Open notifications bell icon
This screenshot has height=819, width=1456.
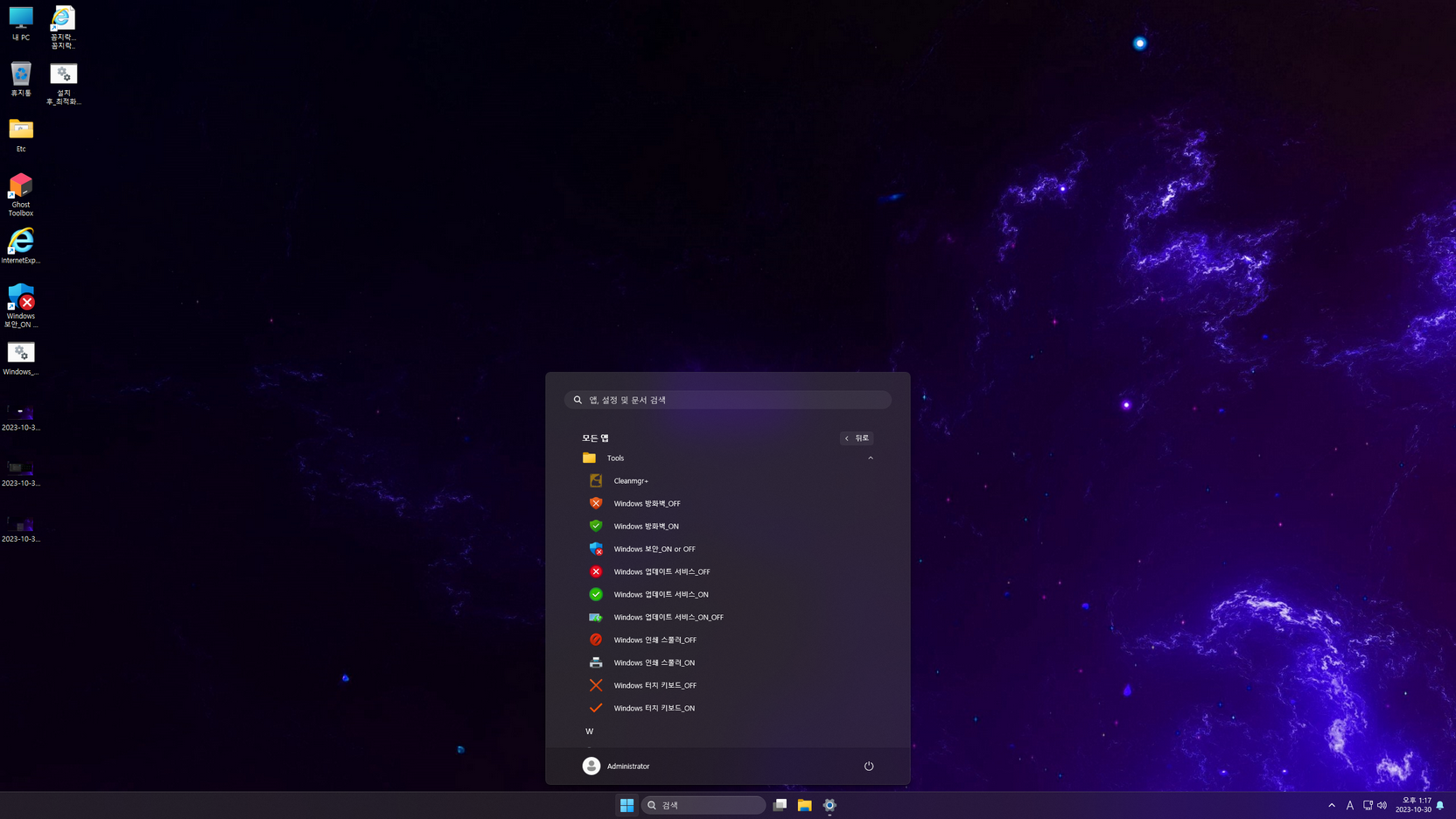pyautogui.click(x=1440, y=805)
